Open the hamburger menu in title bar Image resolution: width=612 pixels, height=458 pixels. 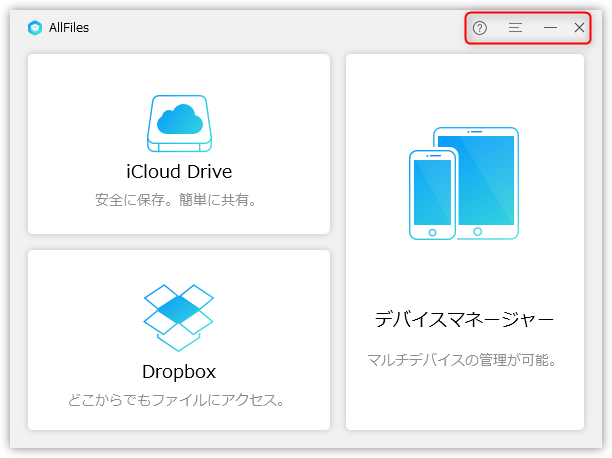(x=515, y=28)
